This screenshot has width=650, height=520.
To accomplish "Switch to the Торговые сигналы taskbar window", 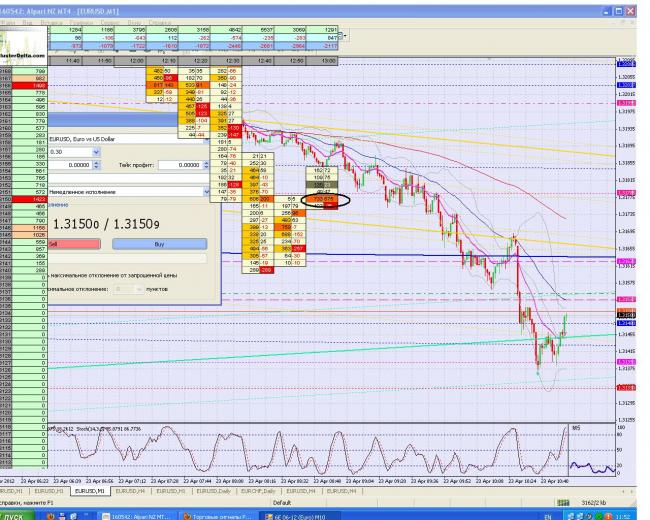I will coord(219,516).
